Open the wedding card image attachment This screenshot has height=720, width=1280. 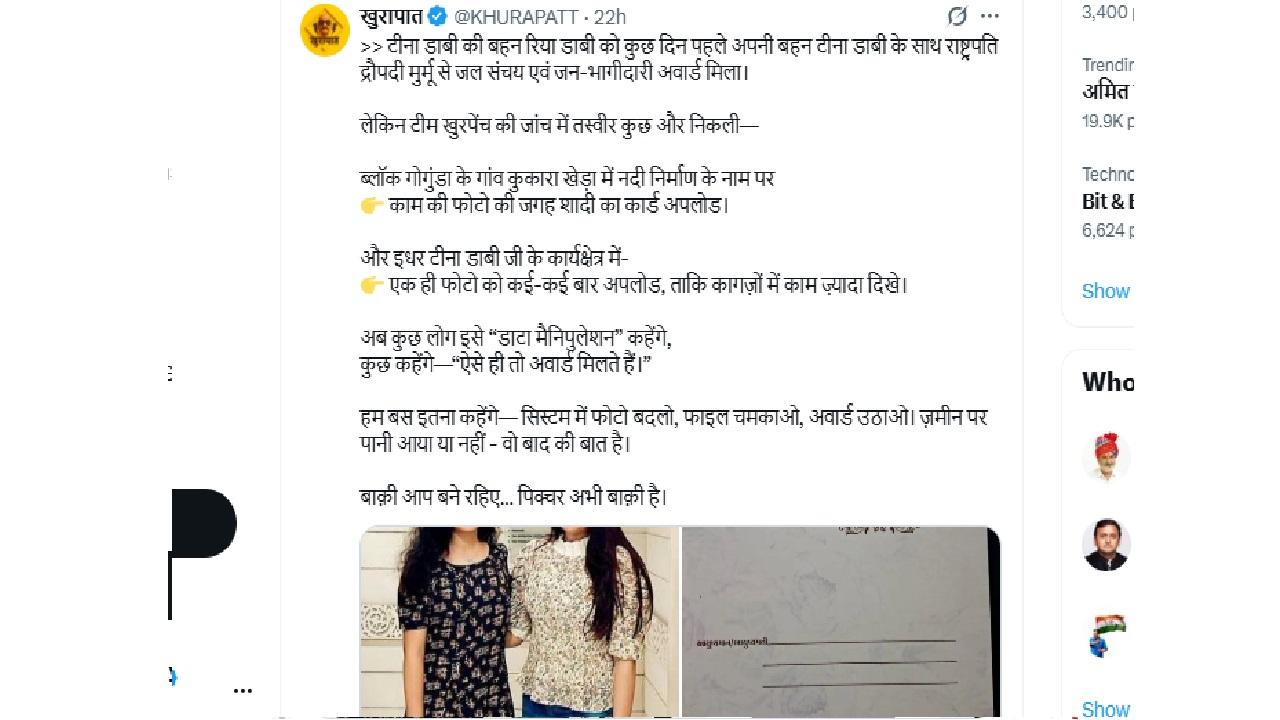[x=840, y=621]
